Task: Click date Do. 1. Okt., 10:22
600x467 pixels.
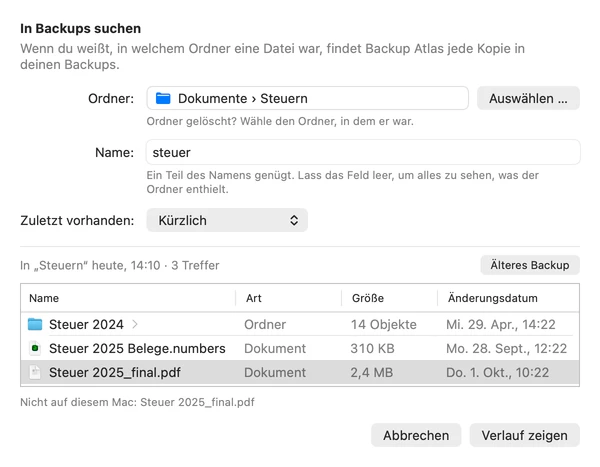Action: click(x=497, y=372)
